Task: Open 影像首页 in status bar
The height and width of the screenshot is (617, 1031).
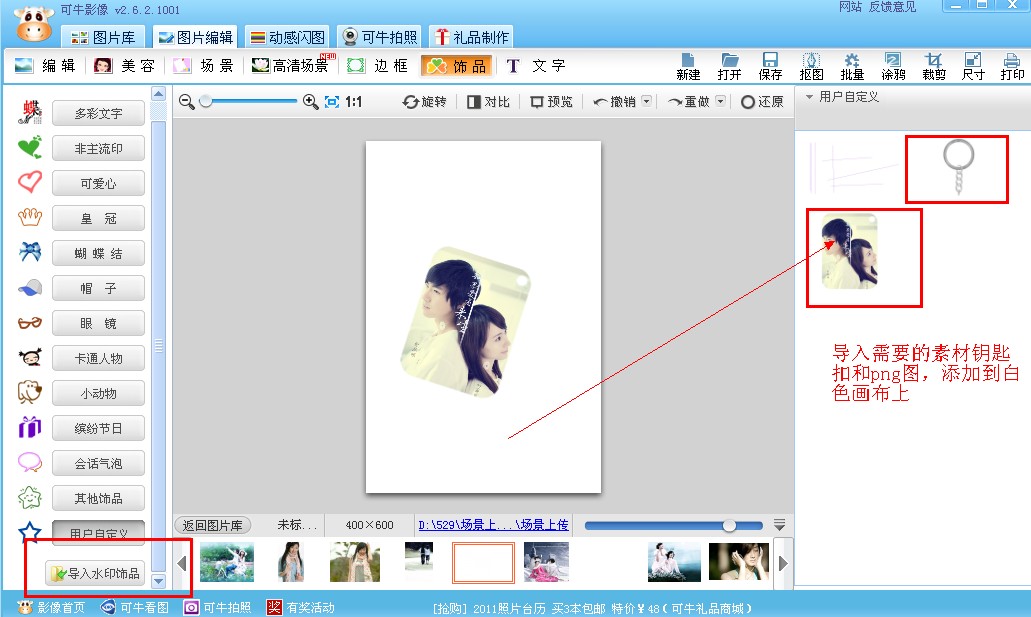Action: [x=51, y=607]
